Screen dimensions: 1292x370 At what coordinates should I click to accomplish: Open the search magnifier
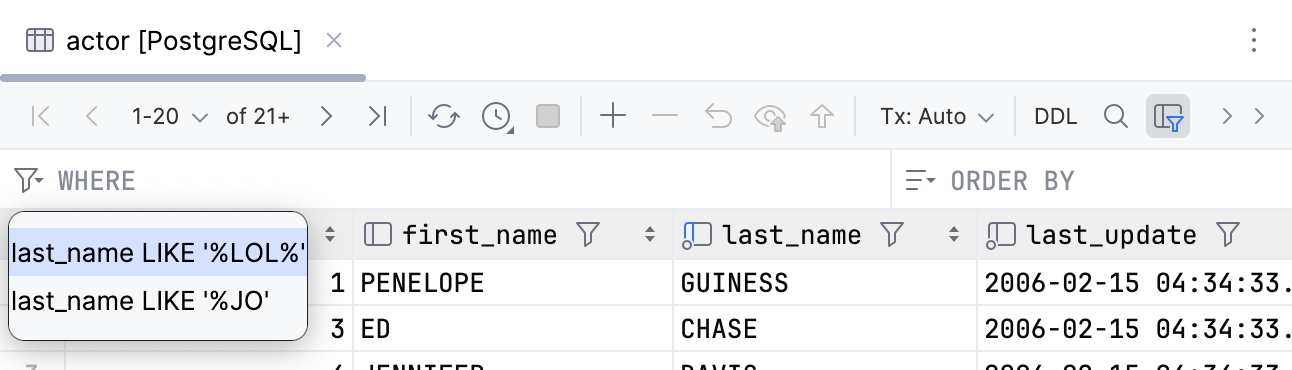[1115, 116]
